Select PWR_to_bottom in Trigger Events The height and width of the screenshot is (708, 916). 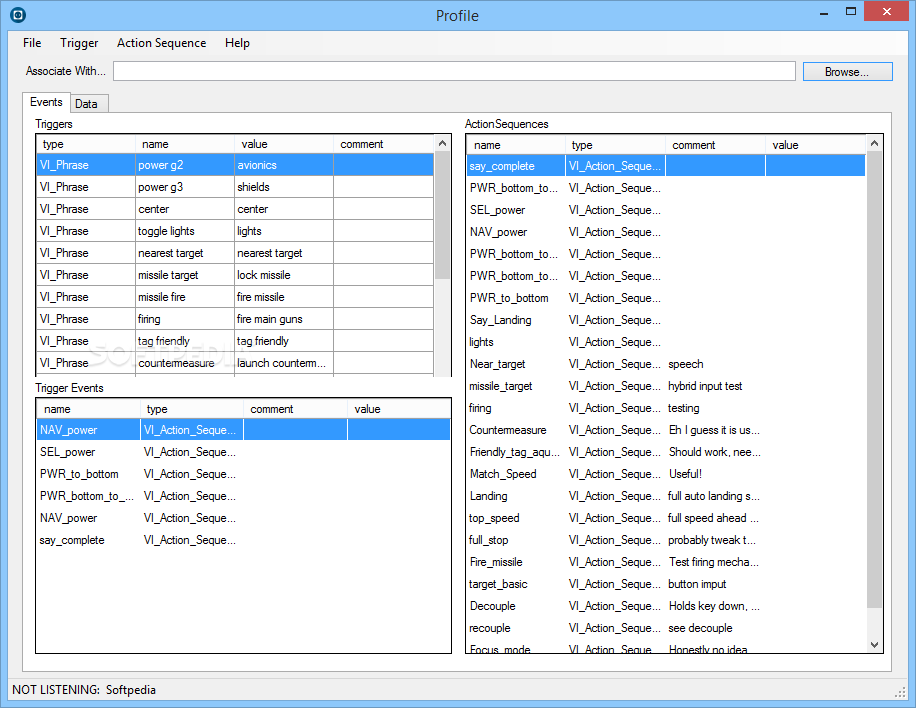(x=244, y=474)
